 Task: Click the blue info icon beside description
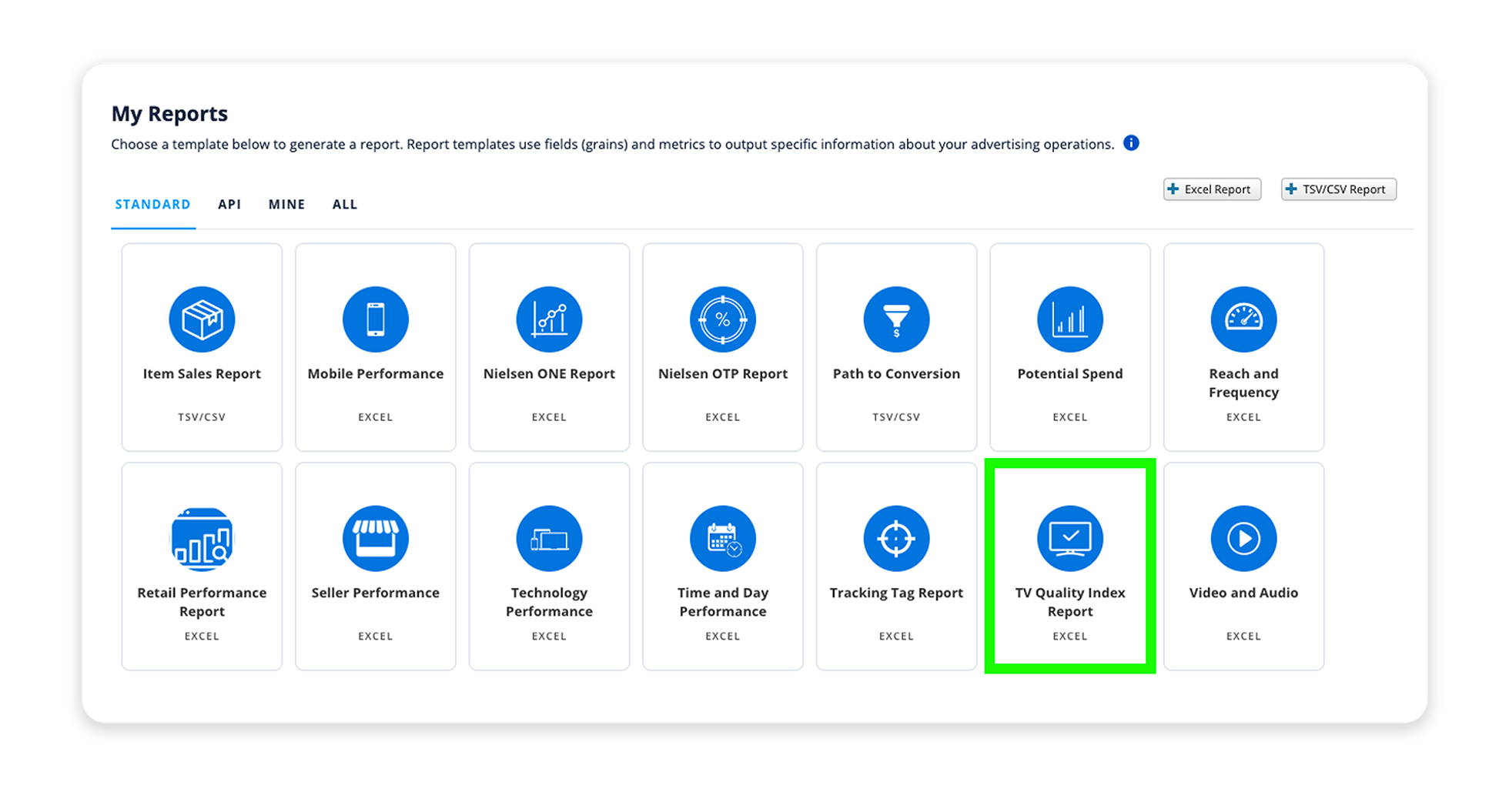tap(1131, 143)
